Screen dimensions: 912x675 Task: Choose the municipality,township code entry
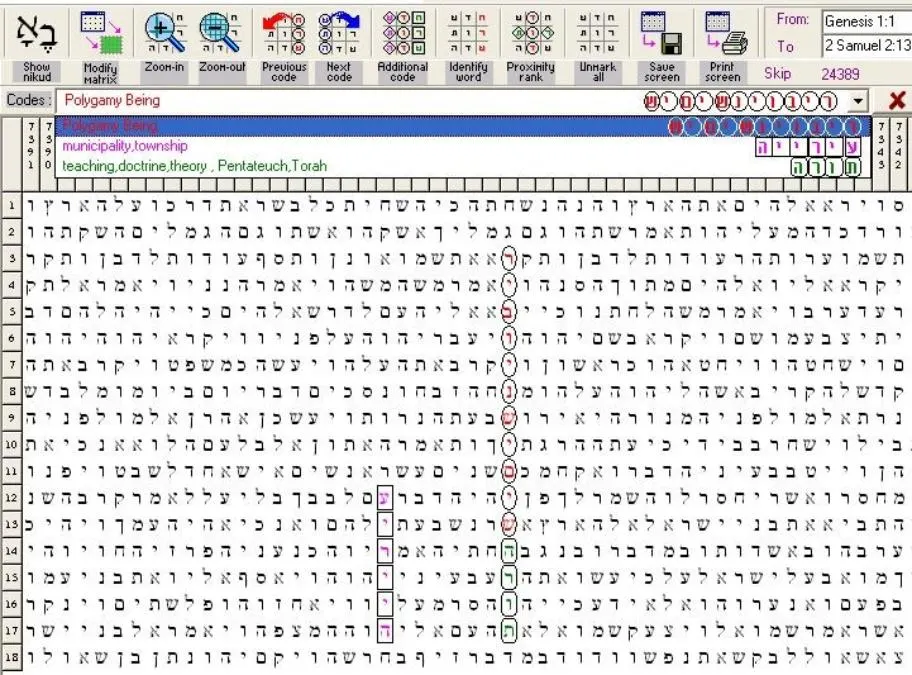pos(463,146)
